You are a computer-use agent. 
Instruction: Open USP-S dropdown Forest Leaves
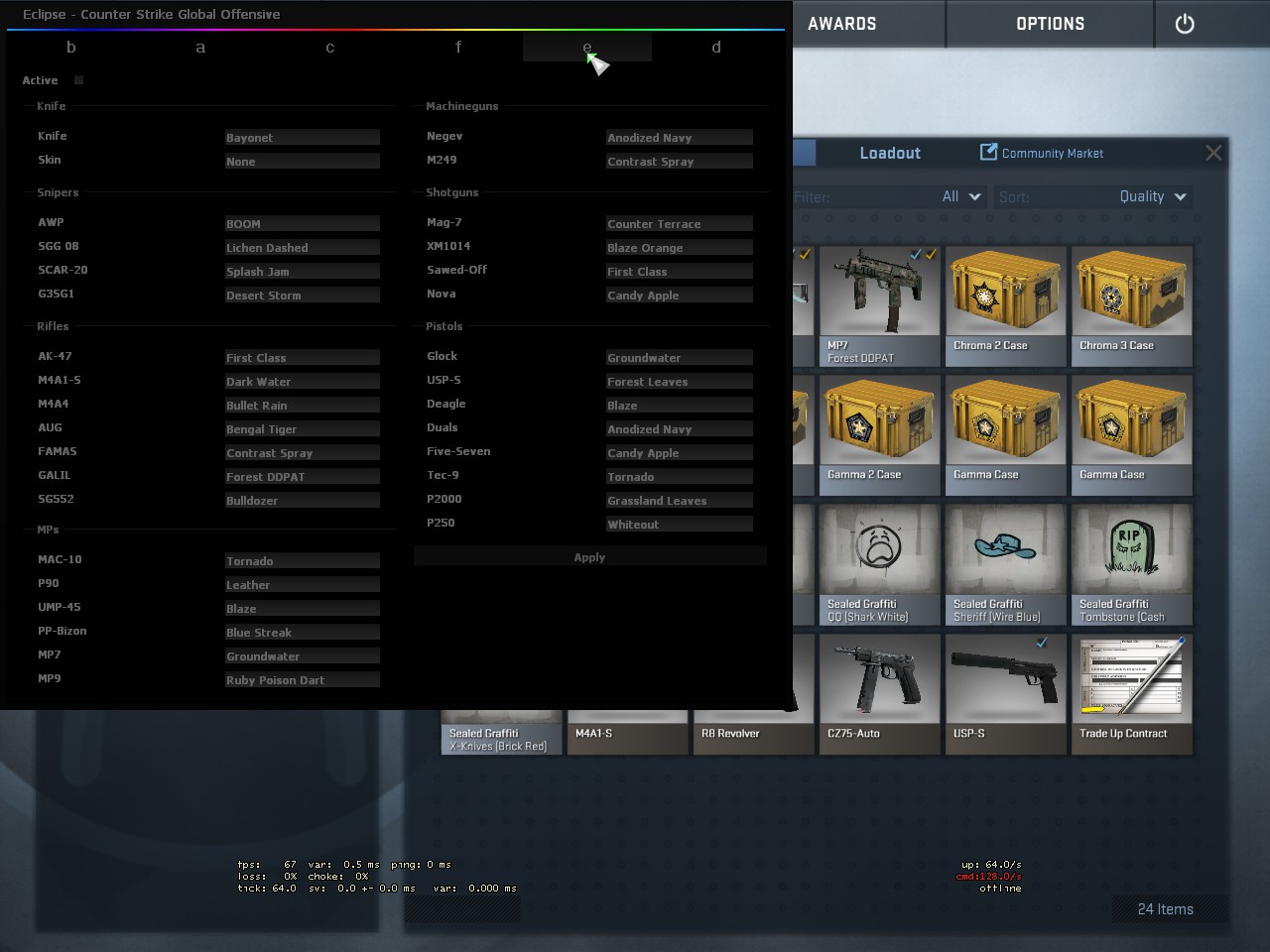680,381
